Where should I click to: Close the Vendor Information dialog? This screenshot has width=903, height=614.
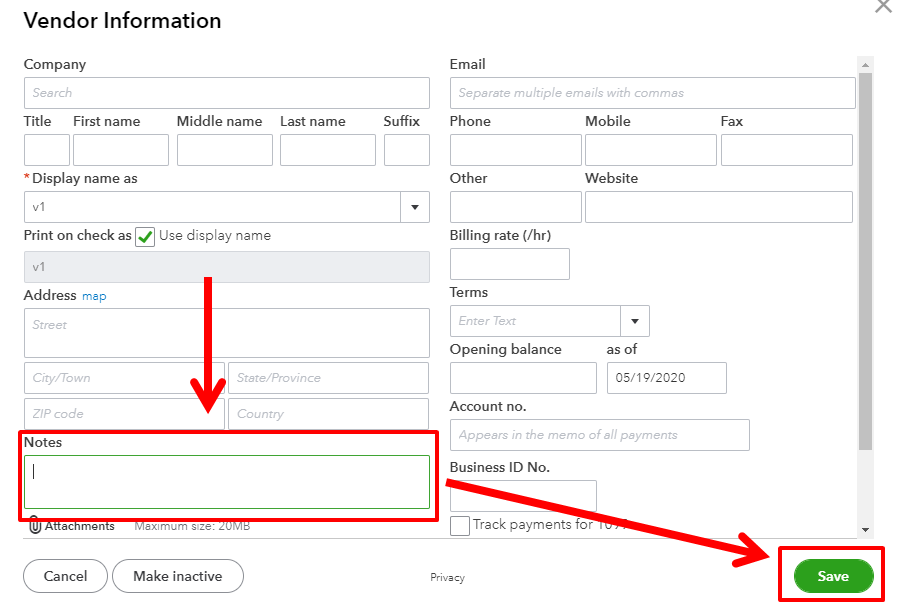(883, 6)
